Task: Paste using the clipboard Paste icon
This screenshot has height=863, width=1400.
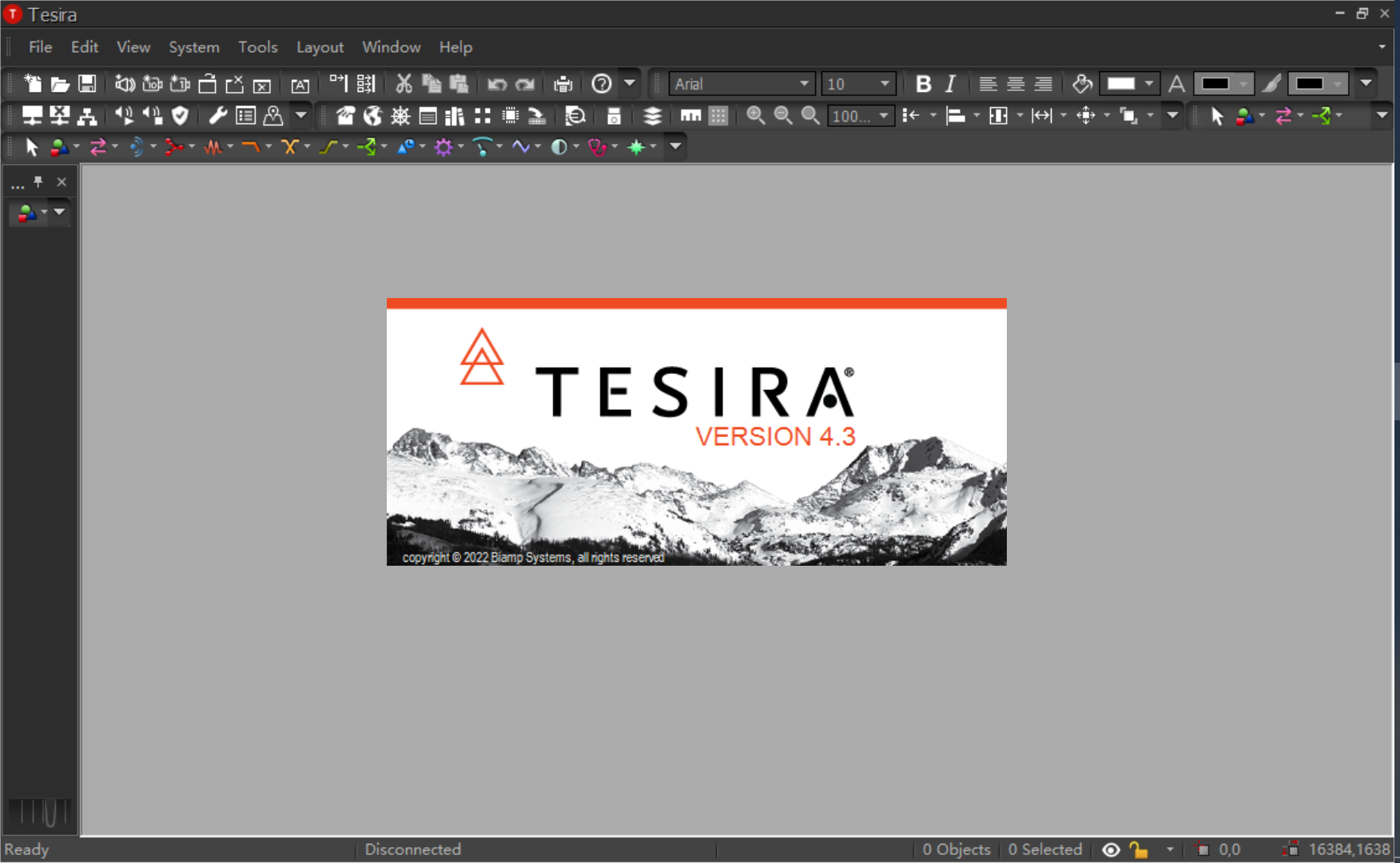Action: pos(459,84)
